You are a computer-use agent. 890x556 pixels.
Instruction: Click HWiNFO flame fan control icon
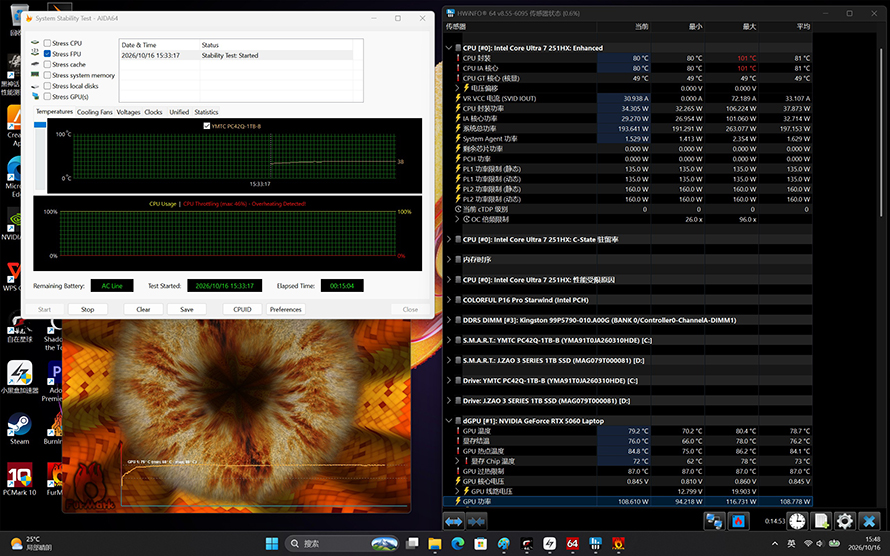click(x=738, y=521)
